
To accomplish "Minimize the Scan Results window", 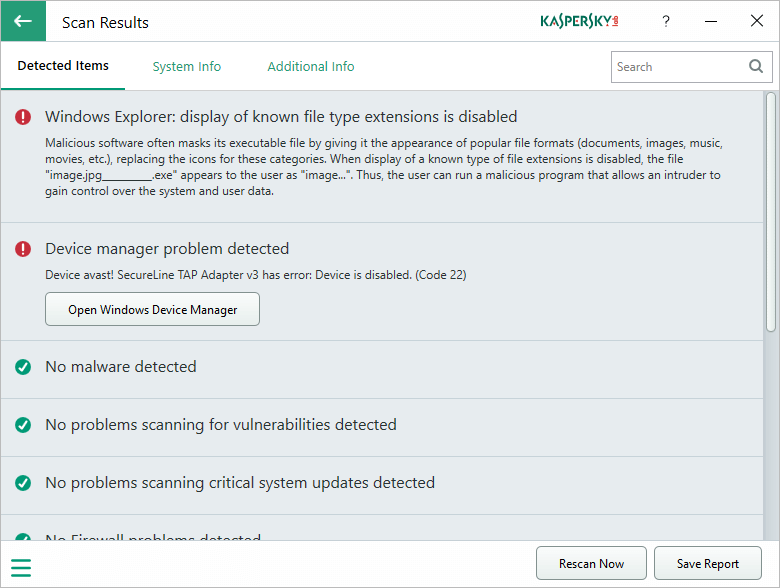I will [711, 21].
